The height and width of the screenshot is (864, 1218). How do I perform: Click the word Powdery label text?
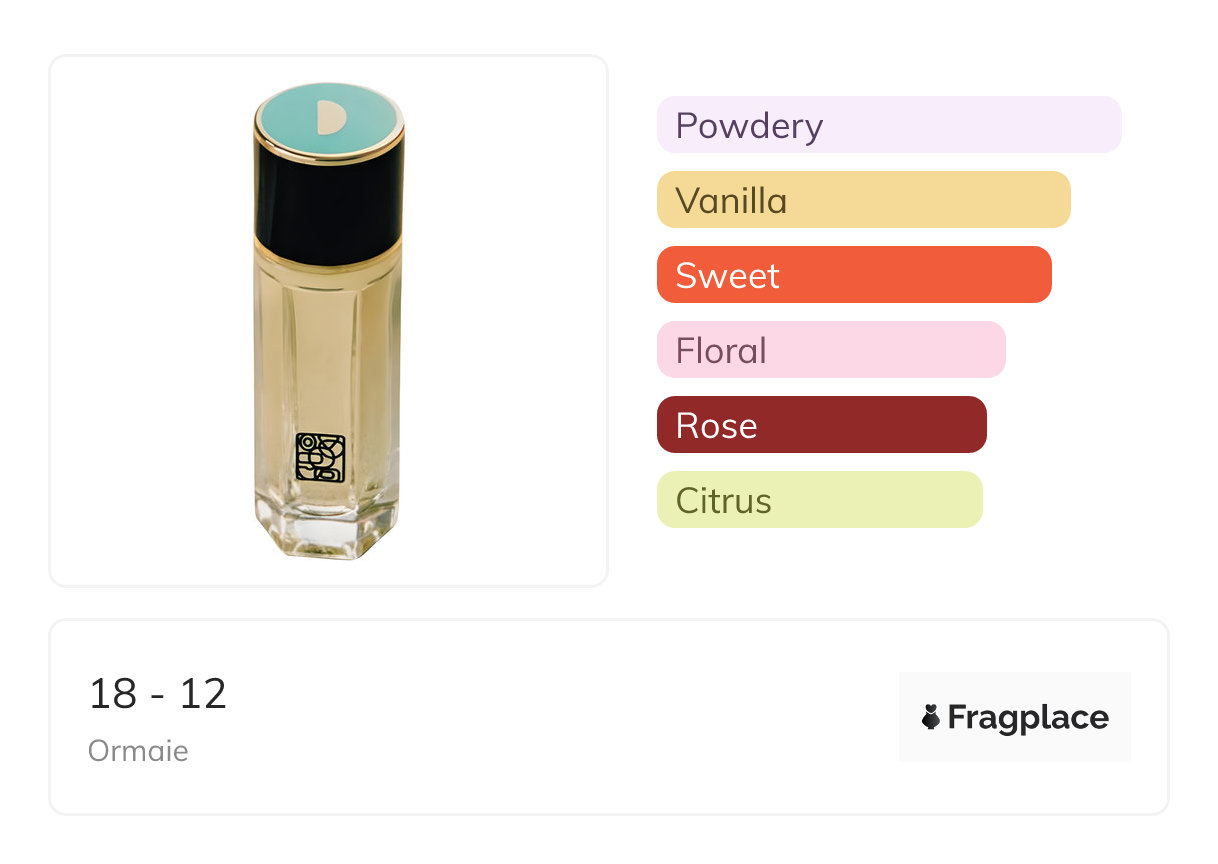(749, 126)
